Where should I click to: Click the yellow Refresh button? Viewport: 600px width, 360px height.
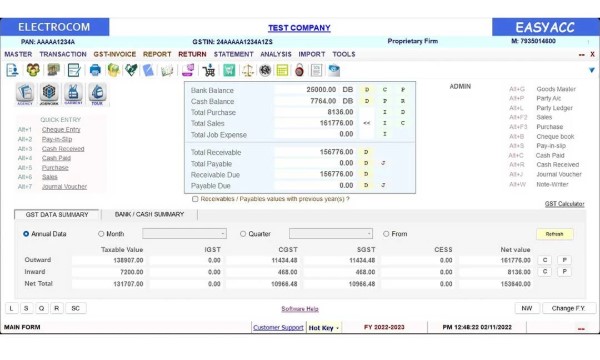[x=554, y=234]
